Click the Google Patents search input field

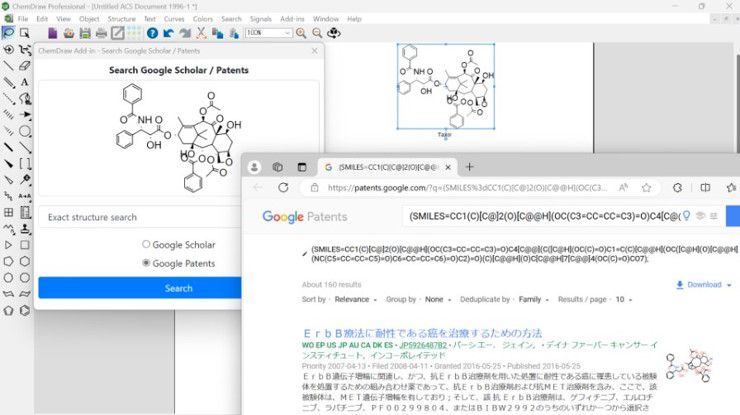pos(540,216)
